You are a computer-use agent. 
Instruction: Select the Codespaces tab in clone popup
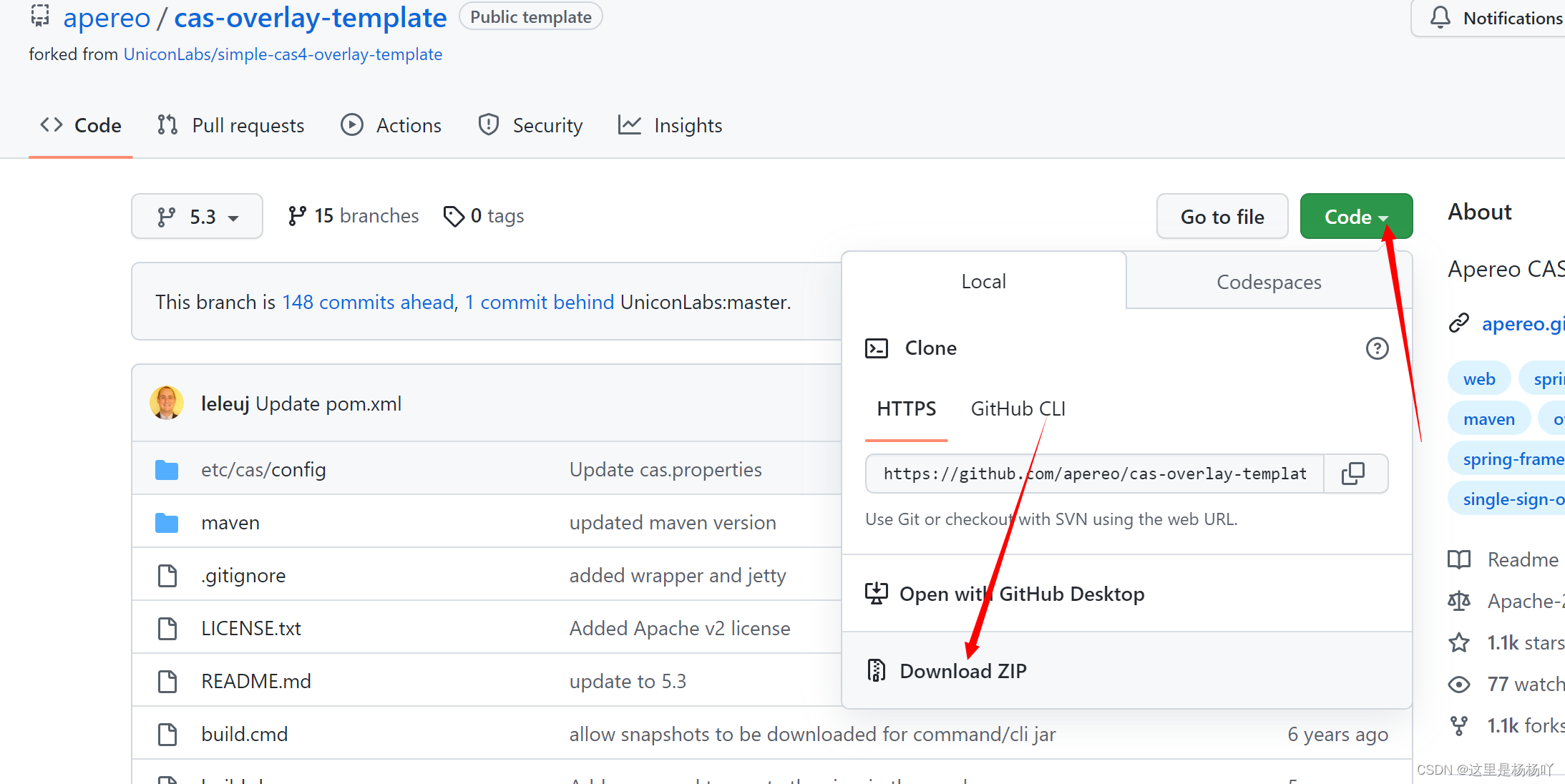click(1269, 281)
